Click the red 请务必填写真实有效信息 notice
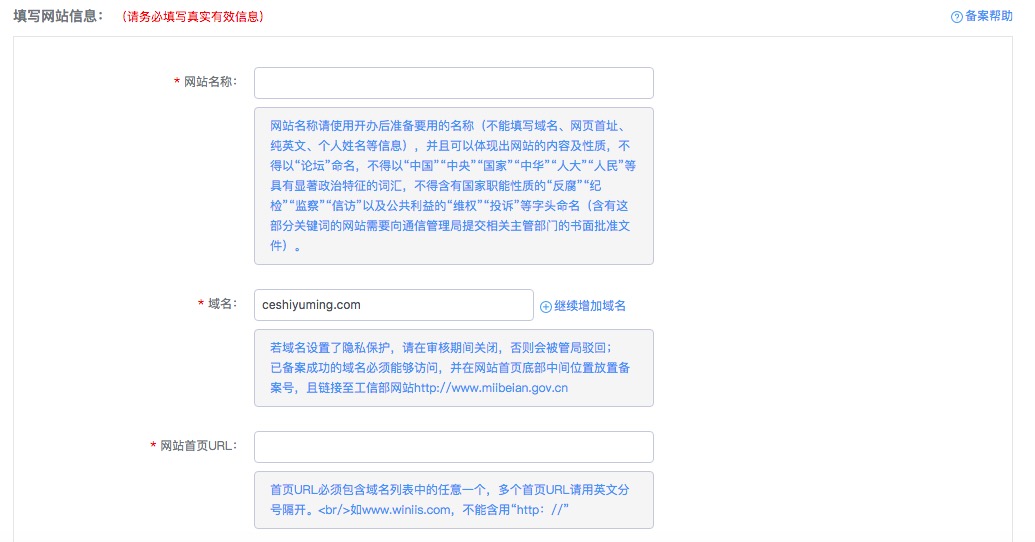This screenshot has height=542, width=1035. 192,17
